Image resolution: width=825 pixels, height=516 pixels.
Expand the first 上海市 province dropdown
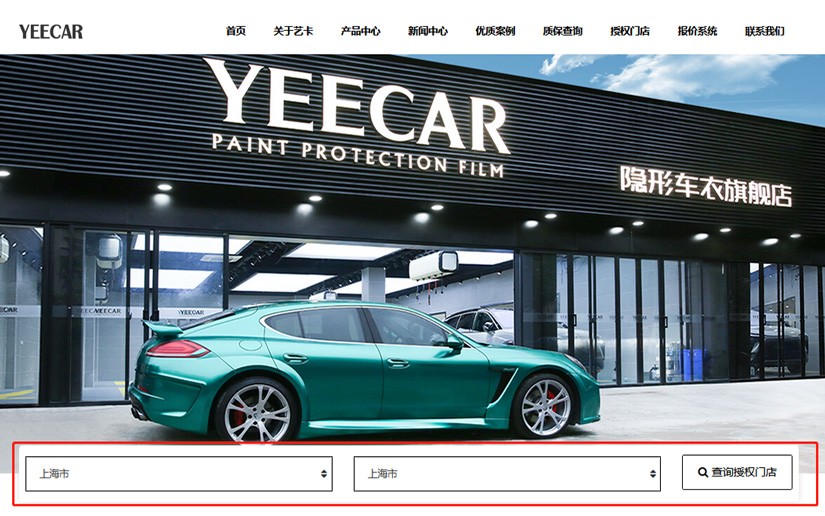pos(179,474)
